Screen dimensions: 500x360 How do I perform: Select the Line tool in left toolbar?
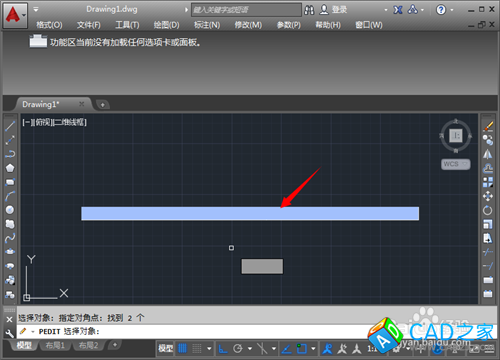(x=10, y=126)
